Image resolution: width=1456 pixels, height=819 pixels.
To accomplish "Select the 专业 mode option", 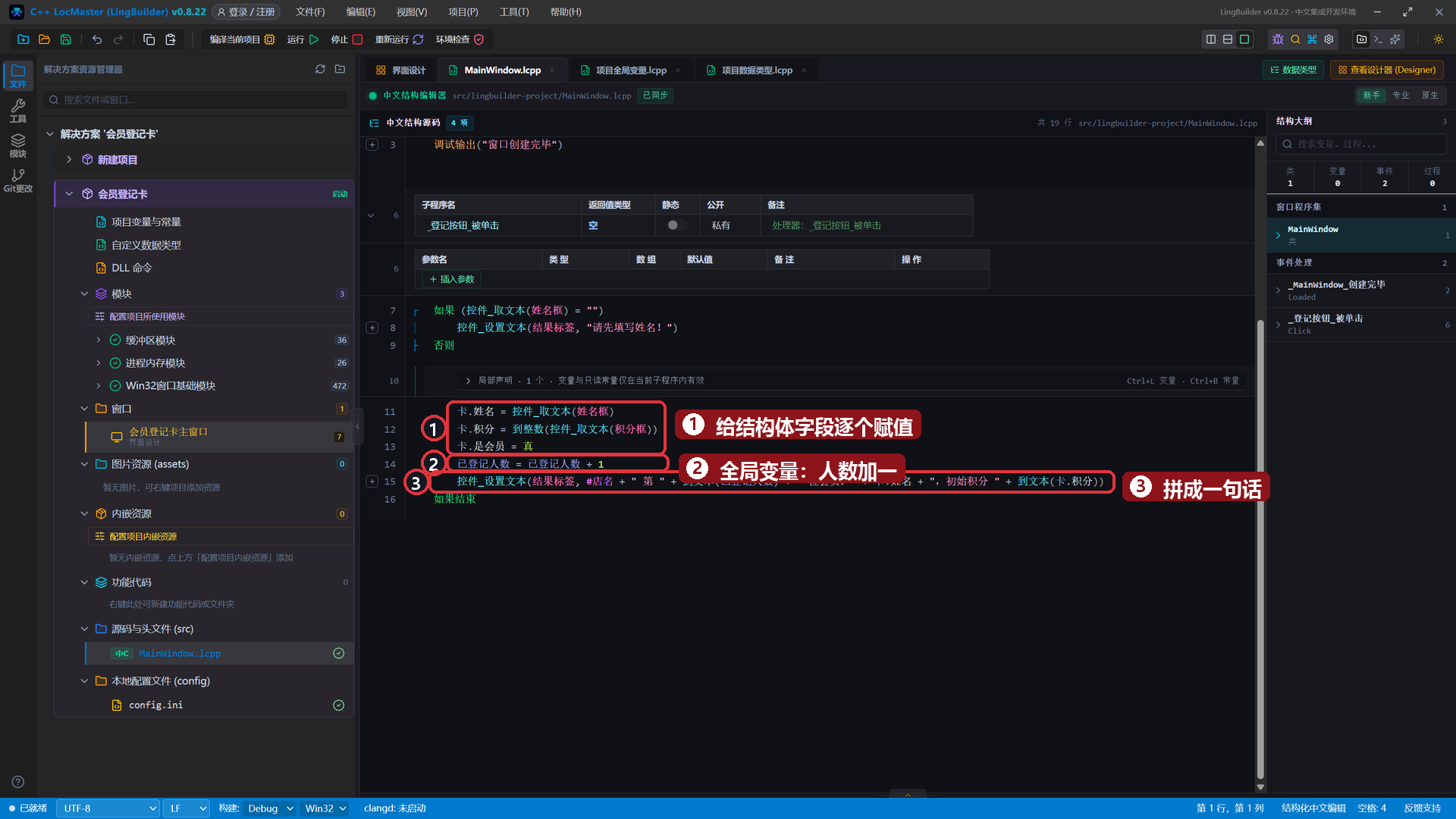I will coord(1401,96).
